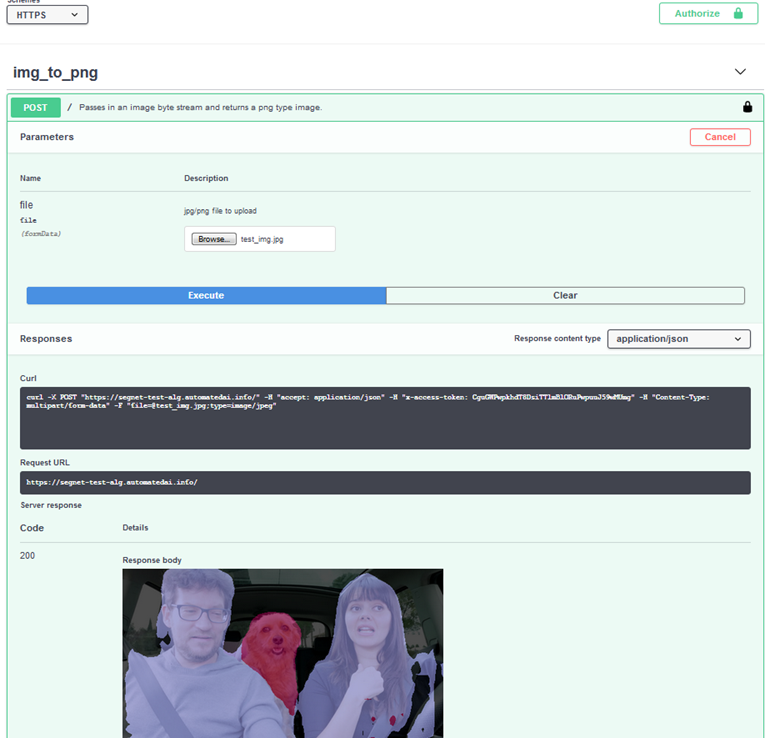This screenshot has width=765, height=738.
Task: Click the black padlock icon on POST row
Action: [747, 107]
